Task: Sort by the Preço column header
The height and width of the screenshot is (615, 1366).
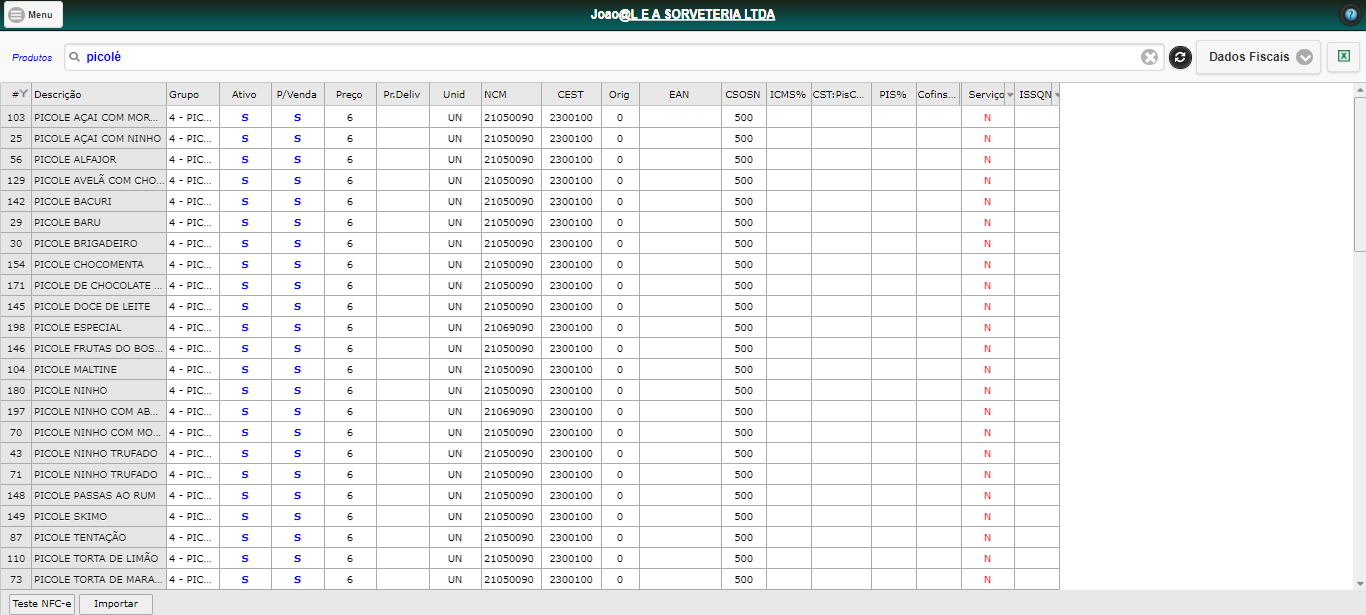Action: click(x=350, y=95)
